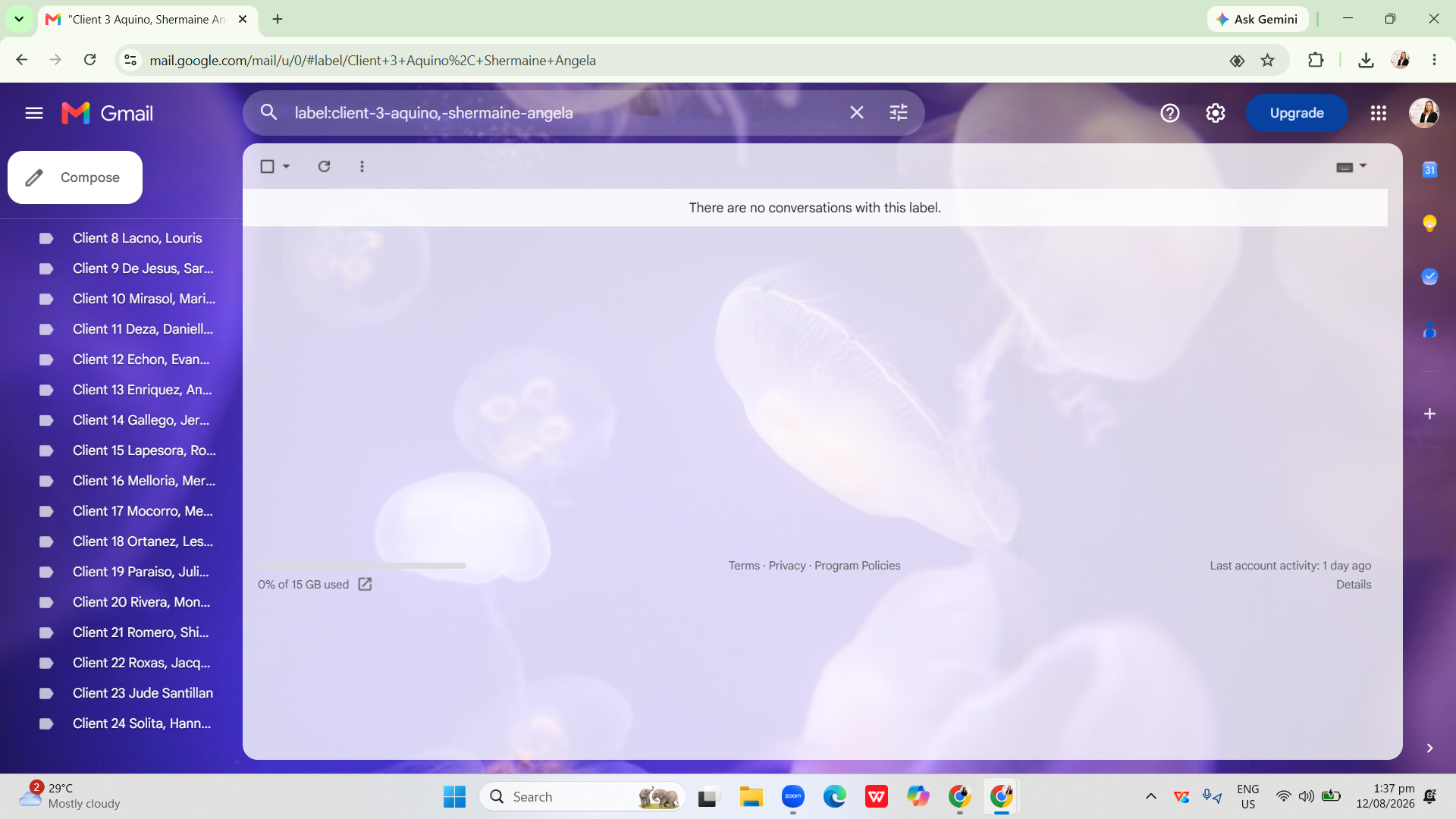Open the Google apps grid
The width and height of the screenshot is (1456, 819).
(1379, 113)
